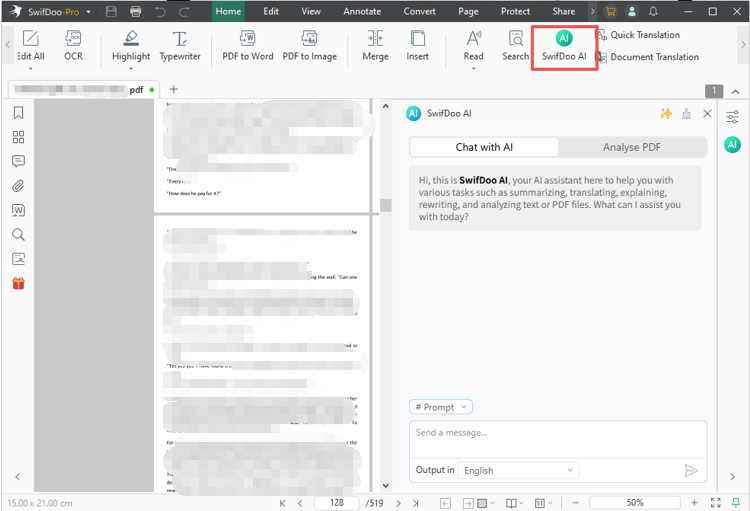Open the page Thumbnails sidebar panel
Screen dimensions: 750x511
tap(18, 137)
